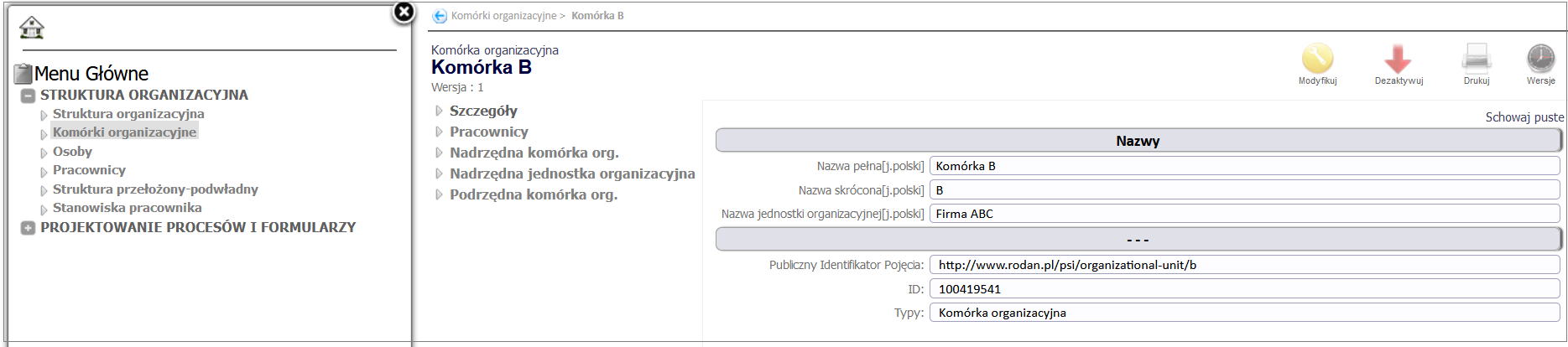The image size is (1568, 347).
Task: Click the Nazwy section header bar
Action: pyautogui.click(x=1137, y=141)
